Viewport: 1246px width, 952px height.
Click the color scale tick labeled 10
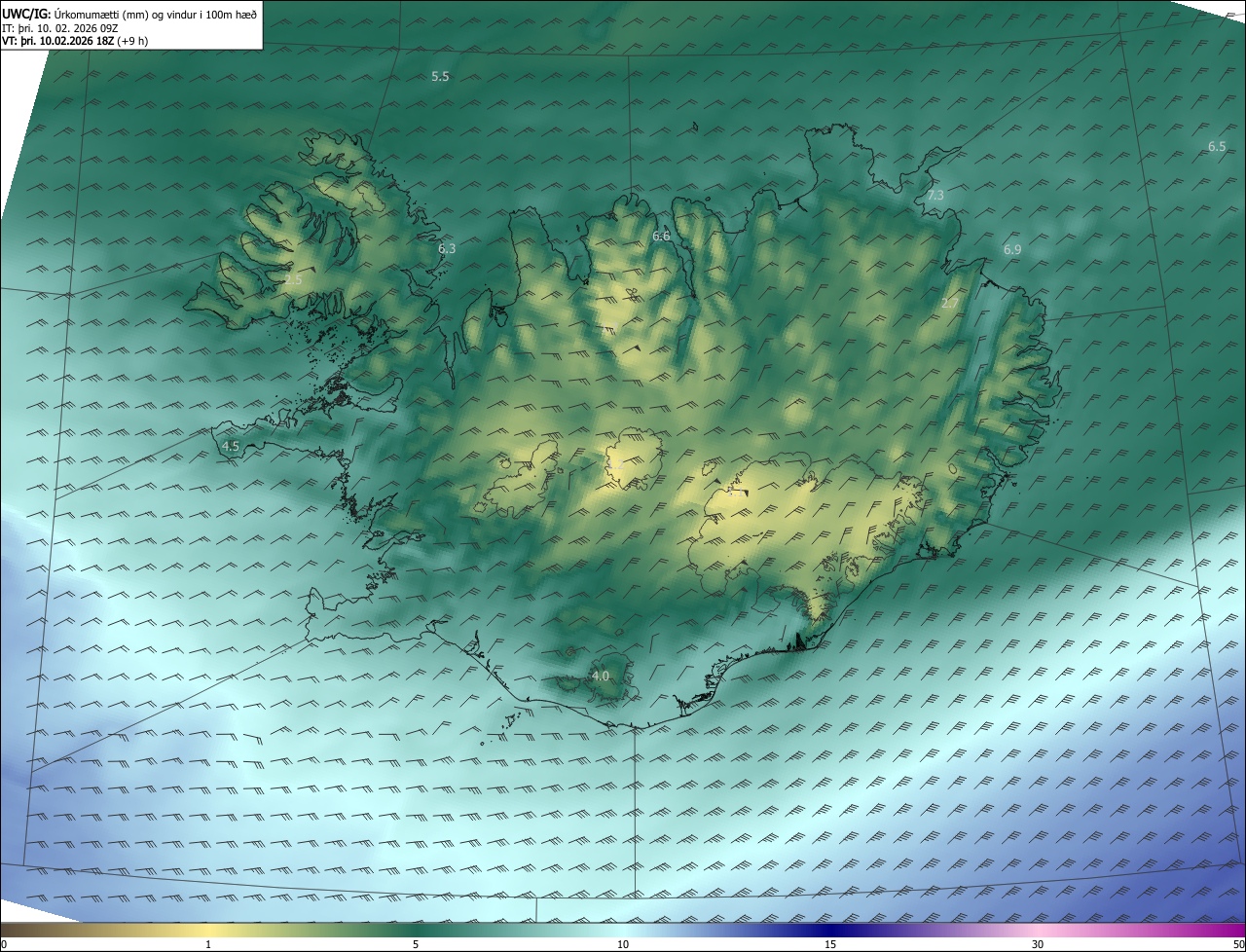623,944
